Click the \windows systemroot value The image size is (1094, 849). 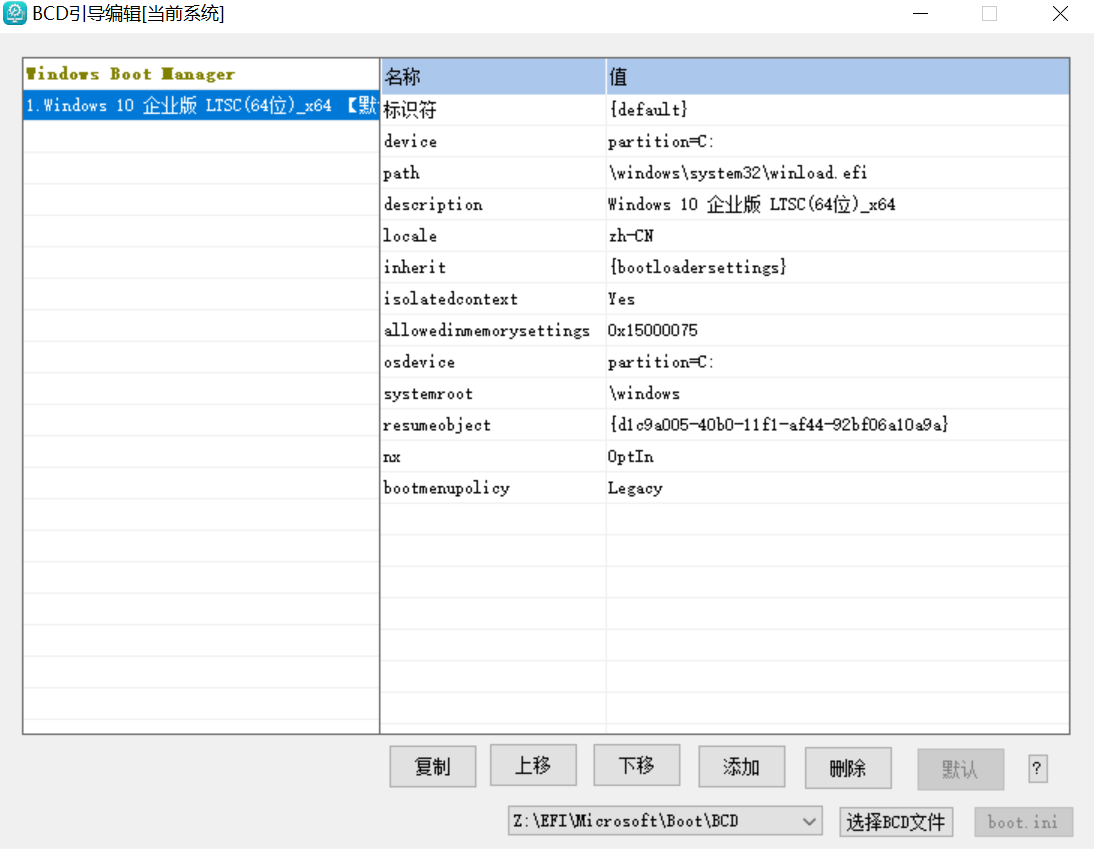click(x=644, y=393)
